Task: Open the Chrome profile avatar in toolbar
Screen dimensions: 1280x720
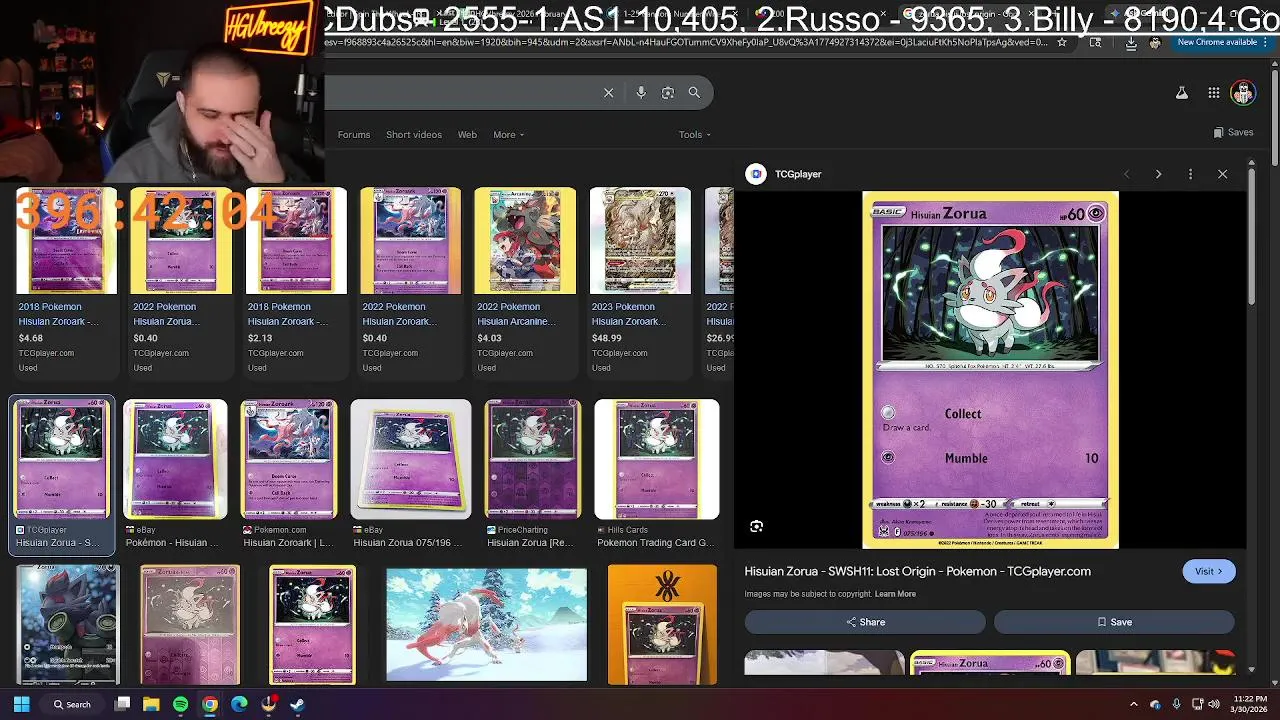Action: click(x=1155, y=43)
